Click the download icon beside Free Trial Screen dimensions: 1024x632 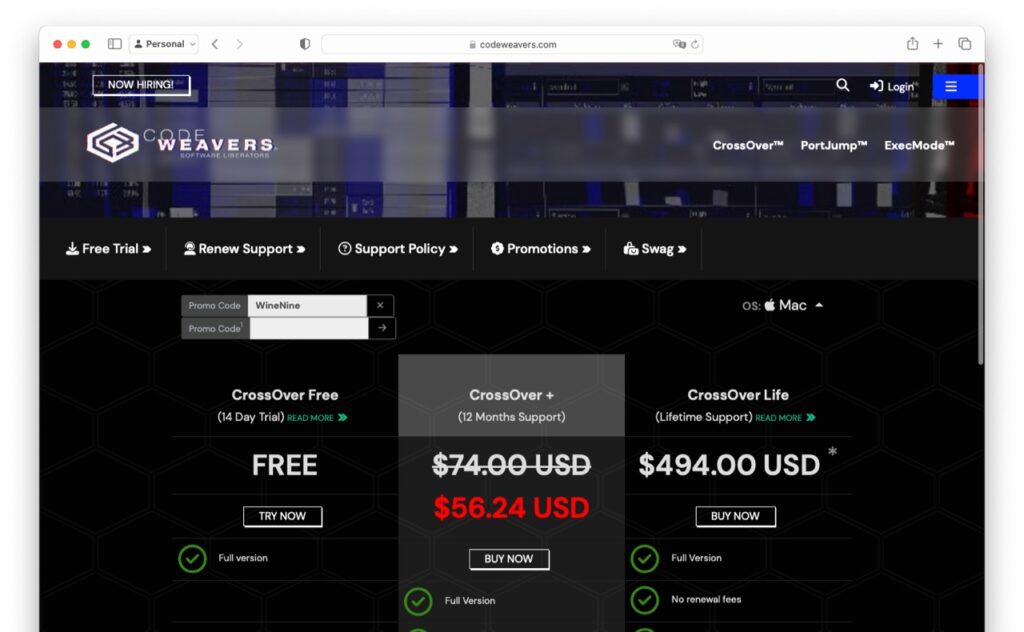click(70, 248)
